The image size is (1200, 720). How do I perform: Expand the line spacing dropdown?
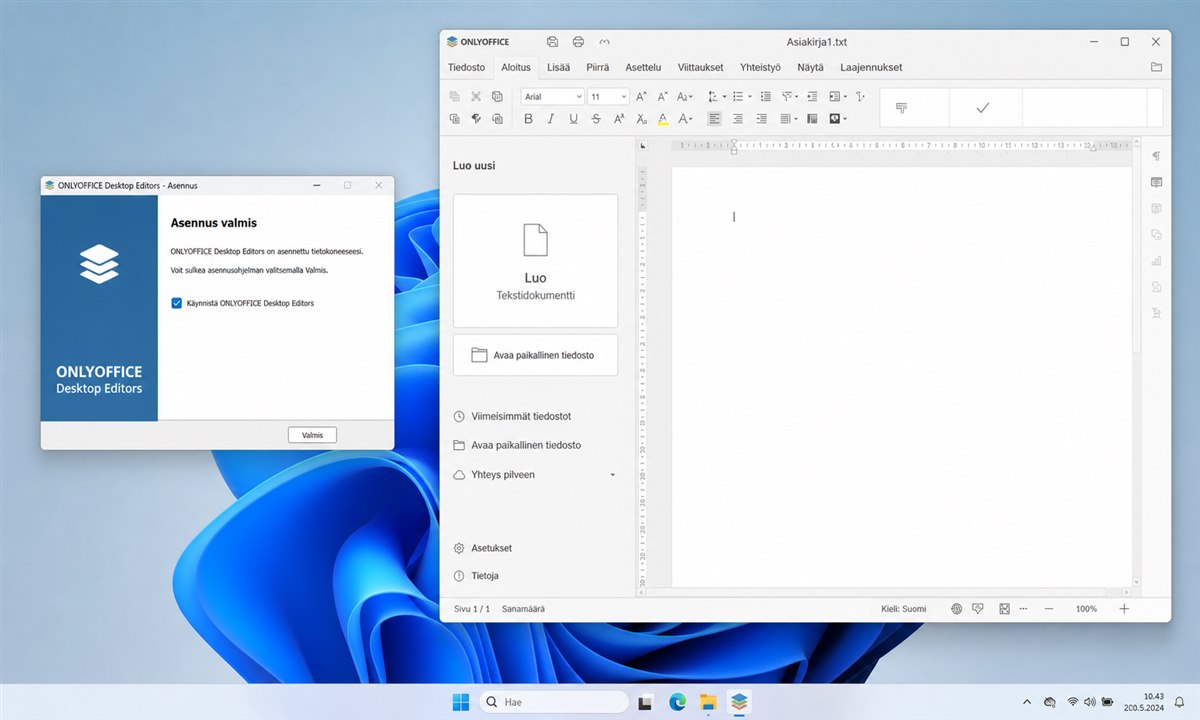tap(724, 97)
